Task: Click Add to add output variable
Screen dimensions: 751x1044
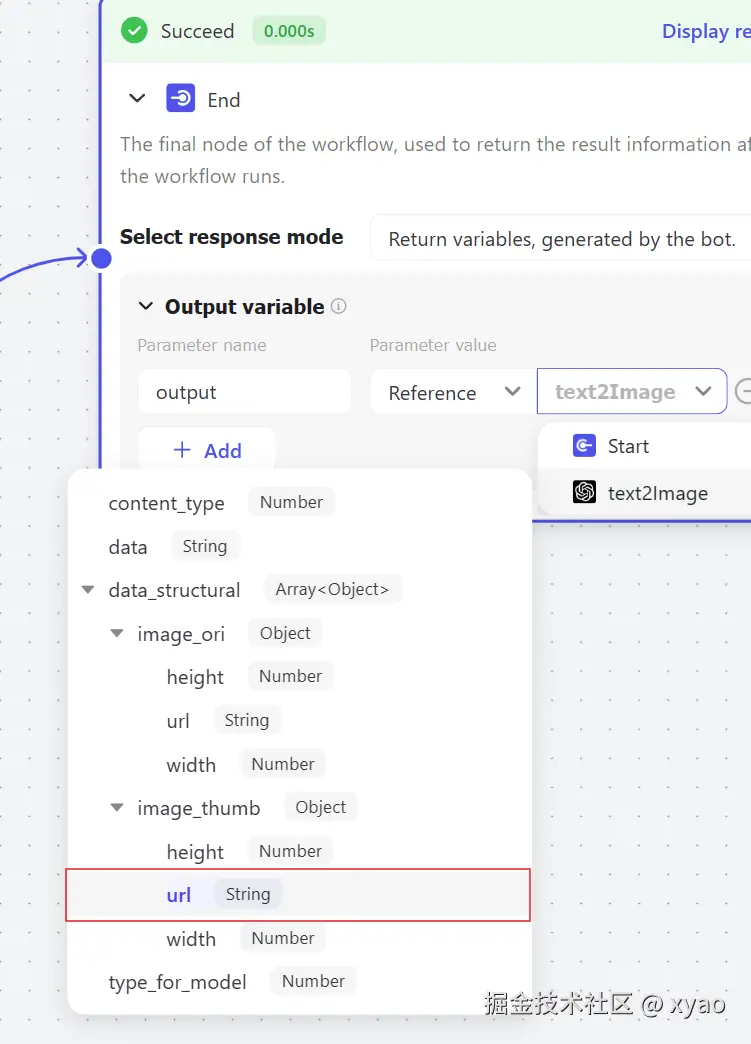Action: coord(207,450)
